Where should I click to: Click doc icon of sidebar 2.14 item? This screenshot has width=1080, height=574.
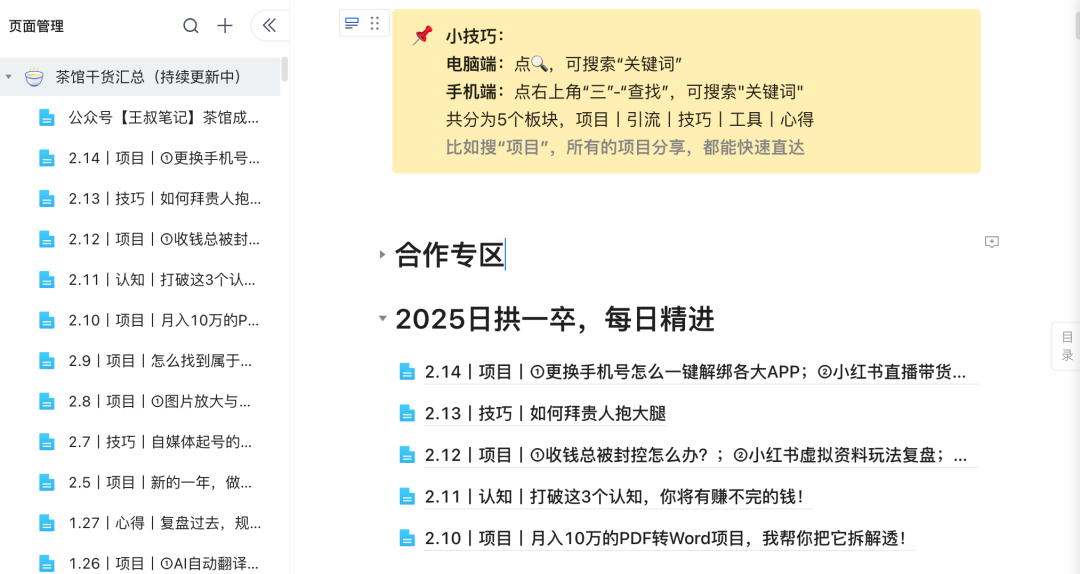pyautogui.click(x=47, y=158)
